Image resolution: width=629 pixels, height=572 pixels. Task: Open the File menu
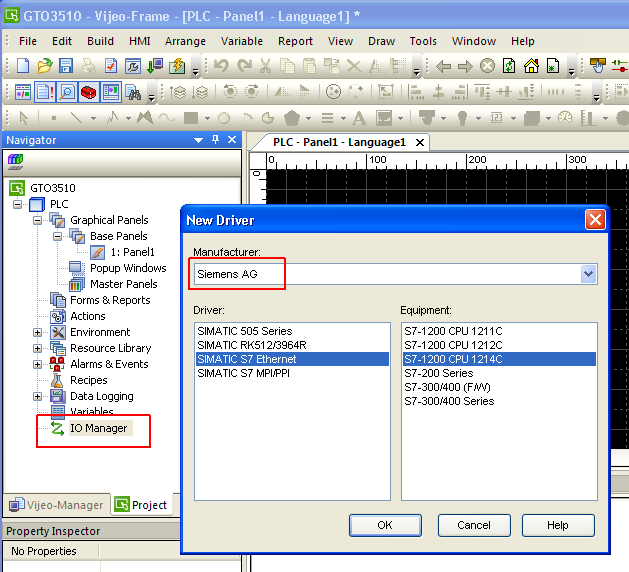[x=28, y=41]
